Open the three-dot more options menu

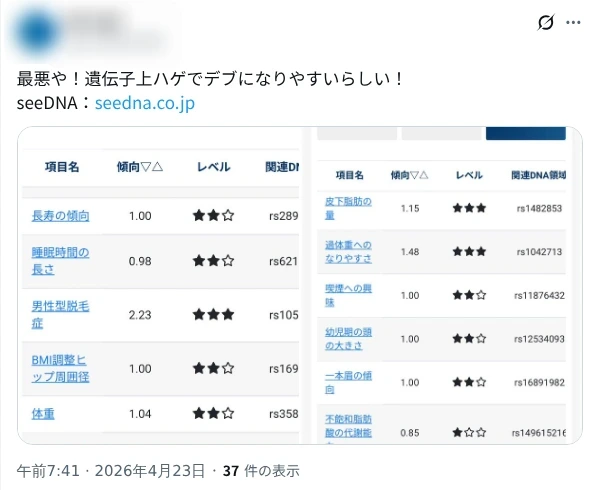pyautogui.click(x=573, y=23)
